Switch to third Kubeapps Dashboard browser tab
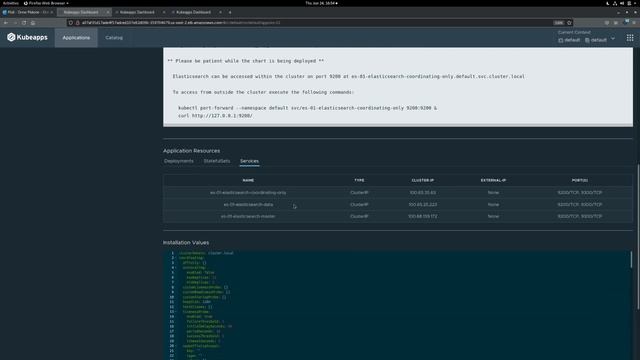640x360 pixels. coord(193,12)
